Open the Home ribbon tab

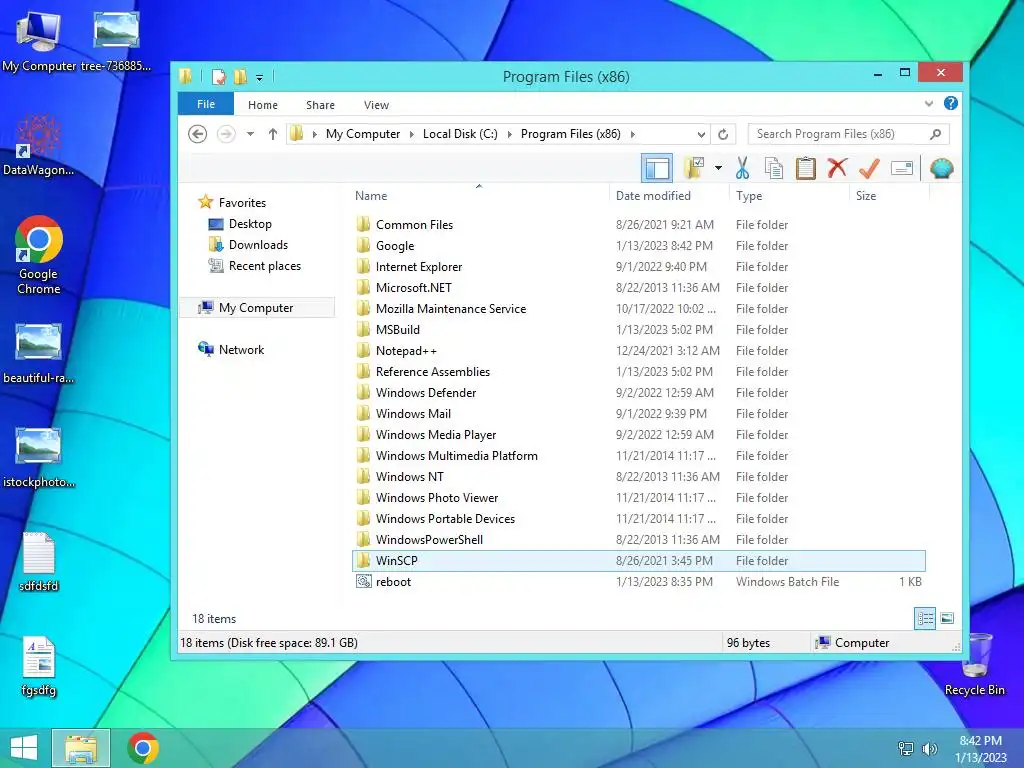(263, 104)
